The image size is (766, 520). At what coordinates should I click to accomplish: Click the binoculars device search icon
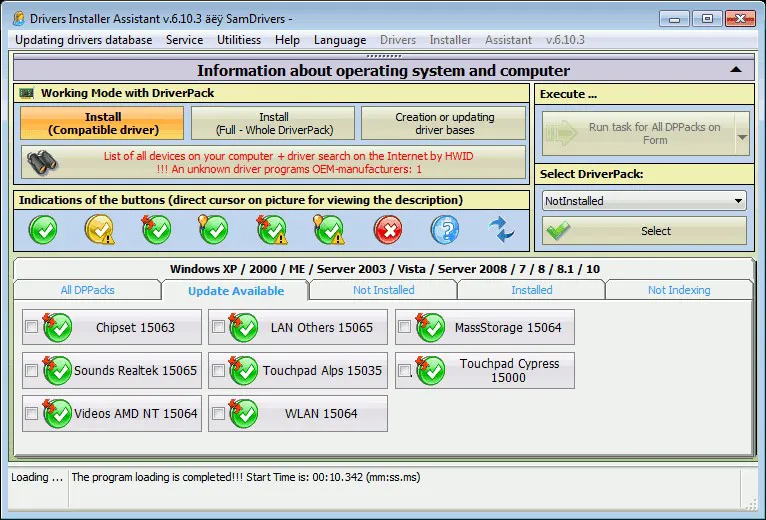[43, 162]
